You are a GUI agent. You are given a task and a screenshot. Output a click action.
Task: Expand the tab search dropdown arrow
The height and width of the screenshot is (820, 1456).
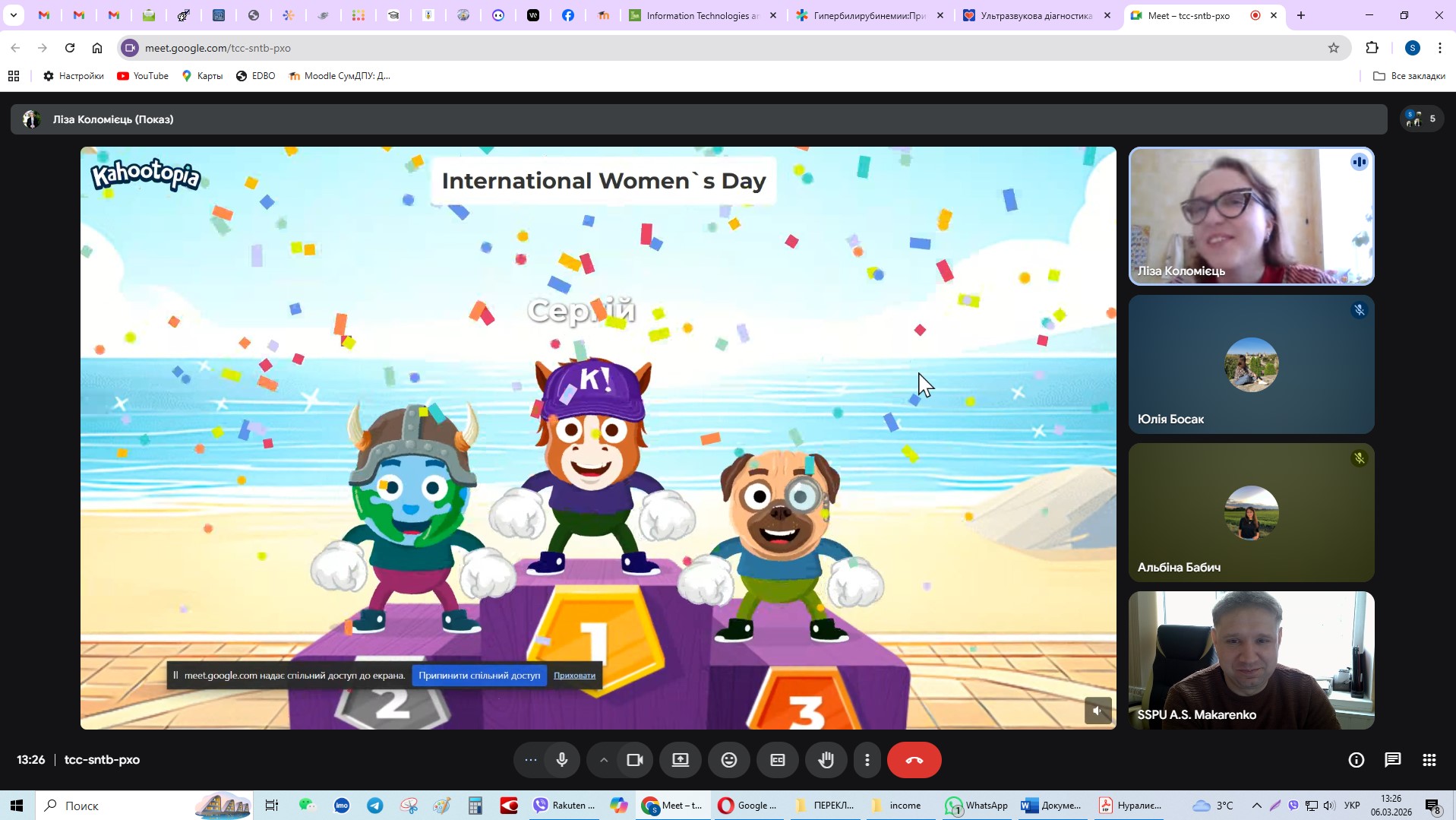point(13,15)
